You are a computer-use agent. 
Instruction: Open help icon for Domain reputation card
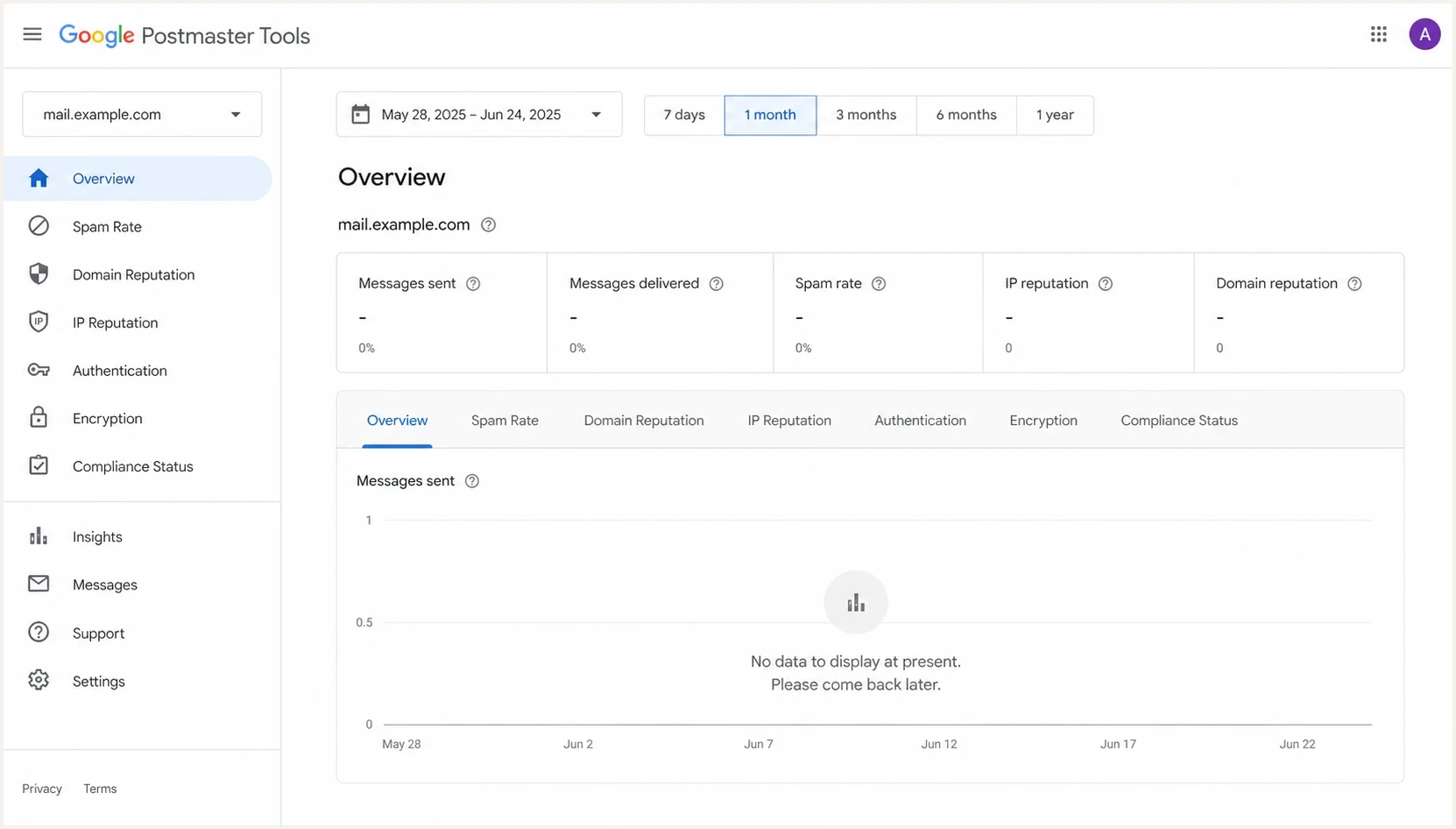[x=1354, y=284]
